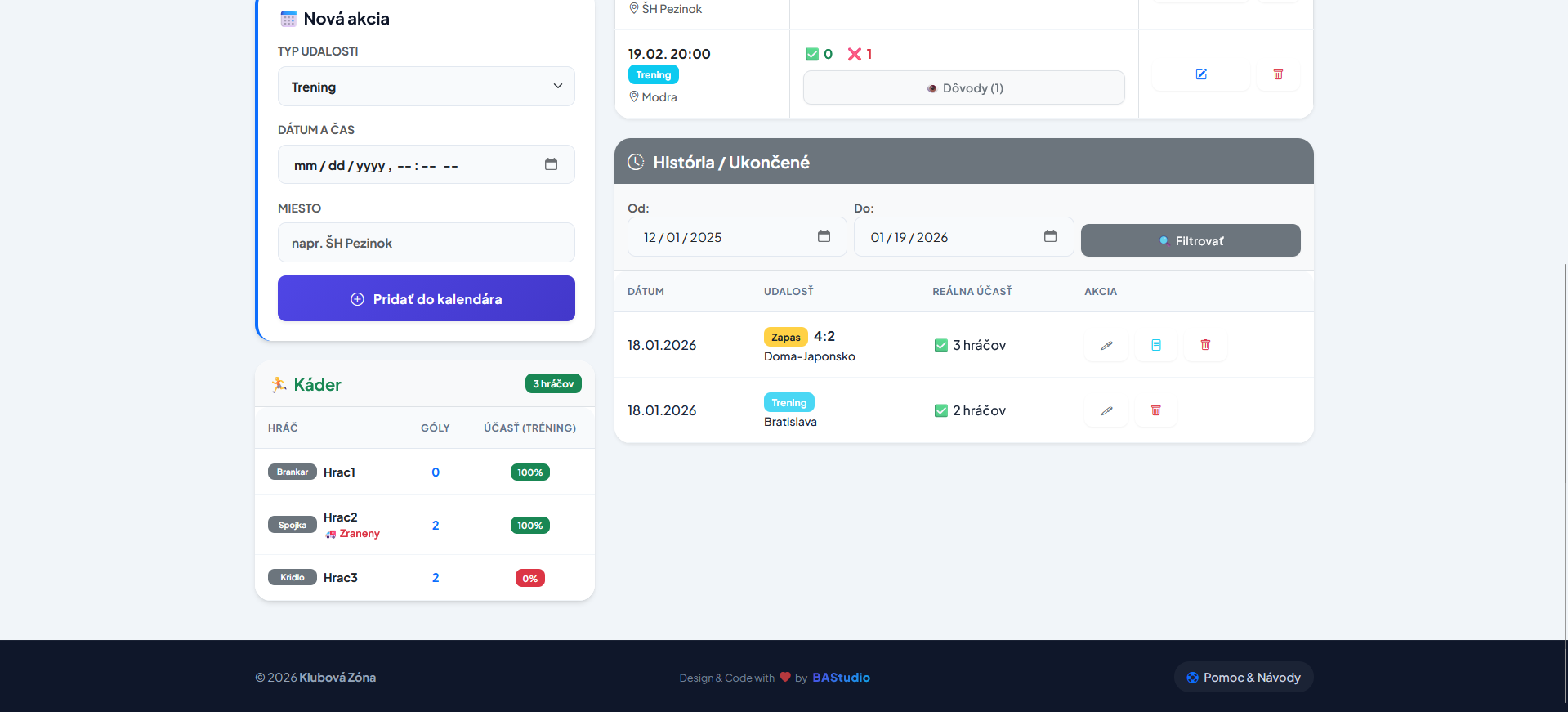Delete the Bratislava Trening history entry
The image size is (1568, 712).
pyautogui.click(x=1155, y=410)
